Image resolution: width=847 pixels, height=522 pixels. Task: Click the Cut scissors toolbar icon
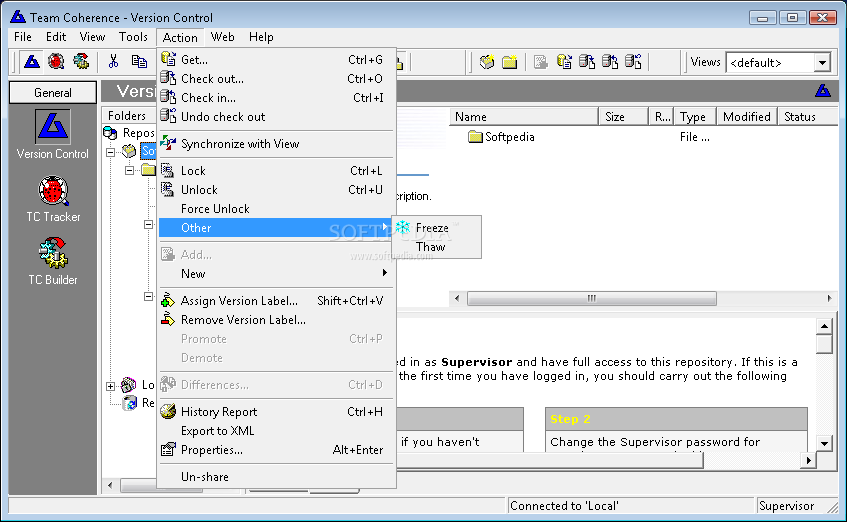(113, 62)
